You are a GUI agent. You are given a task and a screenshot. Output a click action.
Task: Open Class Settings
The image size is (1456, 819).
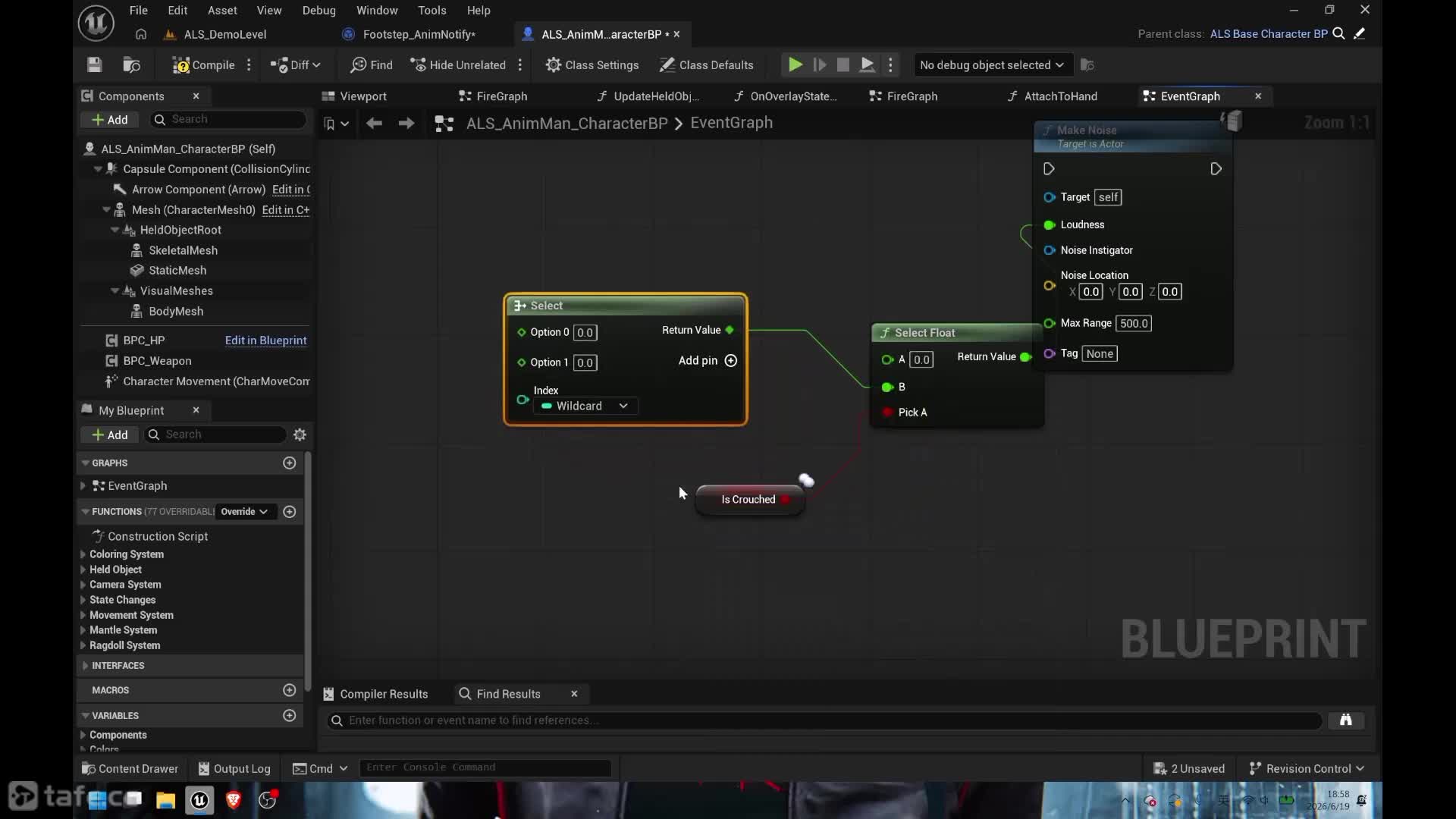pos(592,65)
